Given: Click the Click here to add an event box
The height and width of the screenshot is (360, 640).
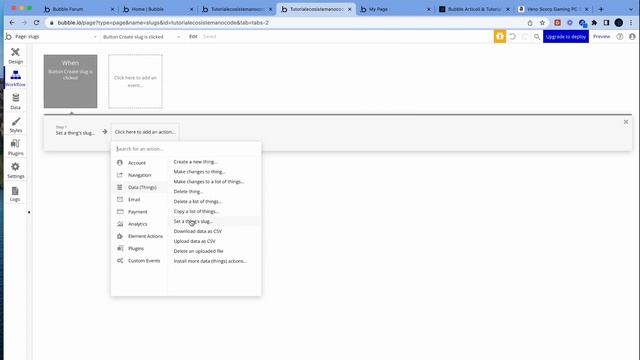Looking at the screenshot, I should click(135, 81).
